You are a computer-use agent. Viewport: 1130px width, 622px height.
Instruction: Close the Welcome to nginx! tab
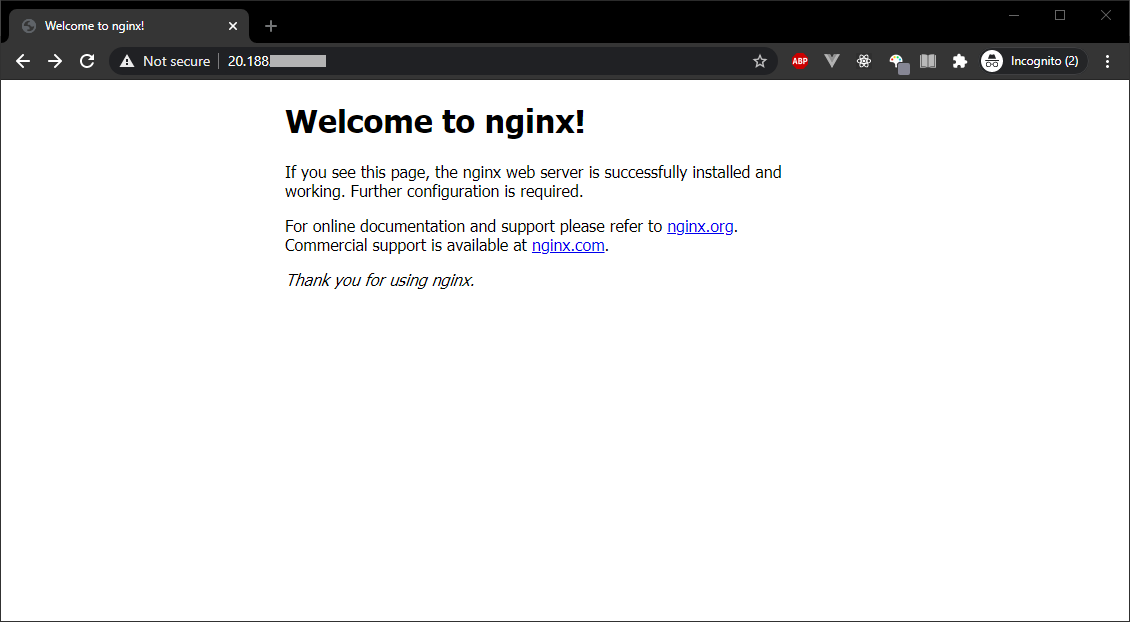(x=233, y=26)
